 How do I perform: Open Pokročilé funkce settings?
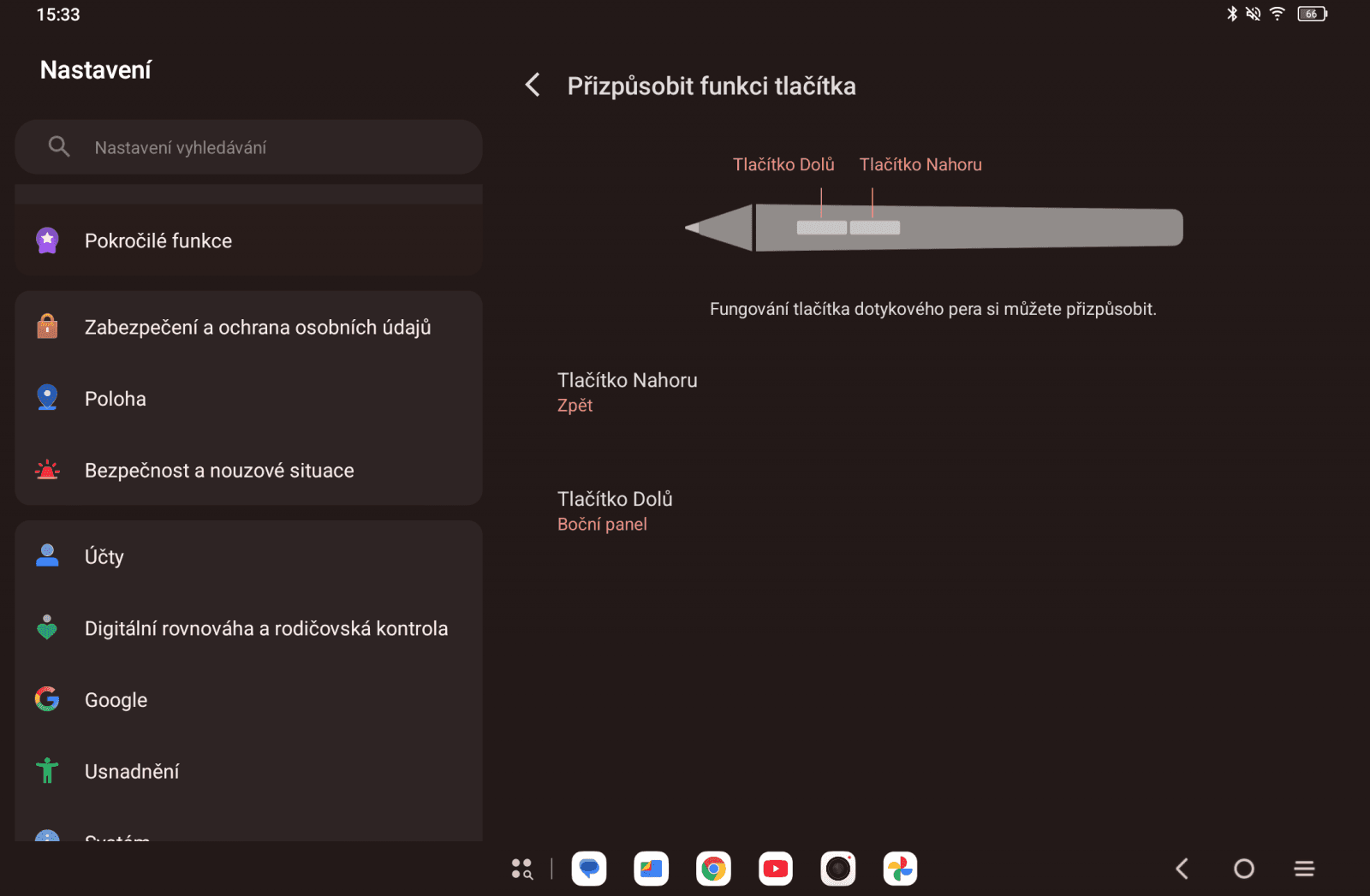tap(158, 240)
